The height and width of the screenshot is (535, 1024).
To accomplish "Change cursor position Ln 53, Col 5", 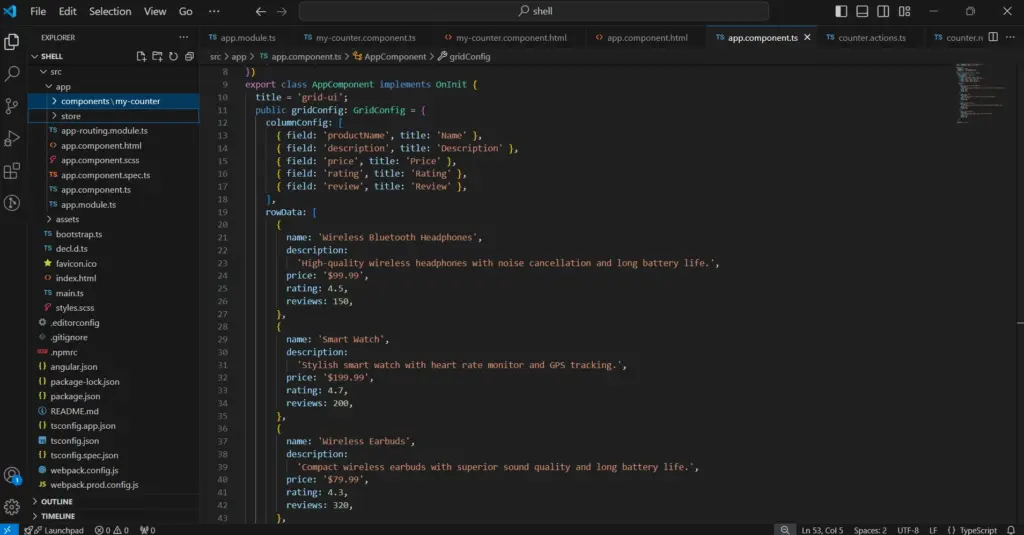I will click(822, 530).
